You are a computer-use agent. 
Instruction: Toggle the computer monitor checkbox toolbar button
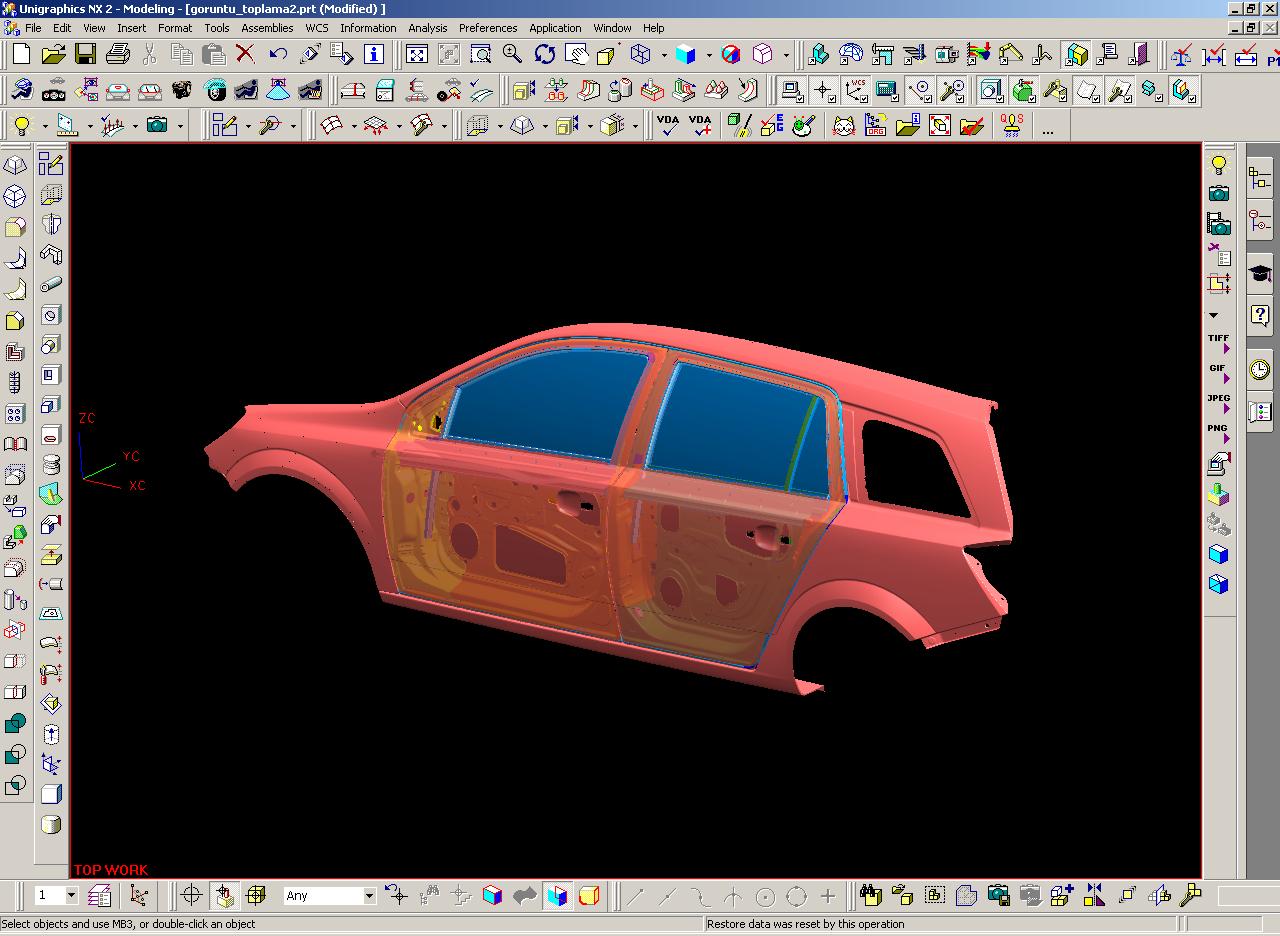pos(792,91)
